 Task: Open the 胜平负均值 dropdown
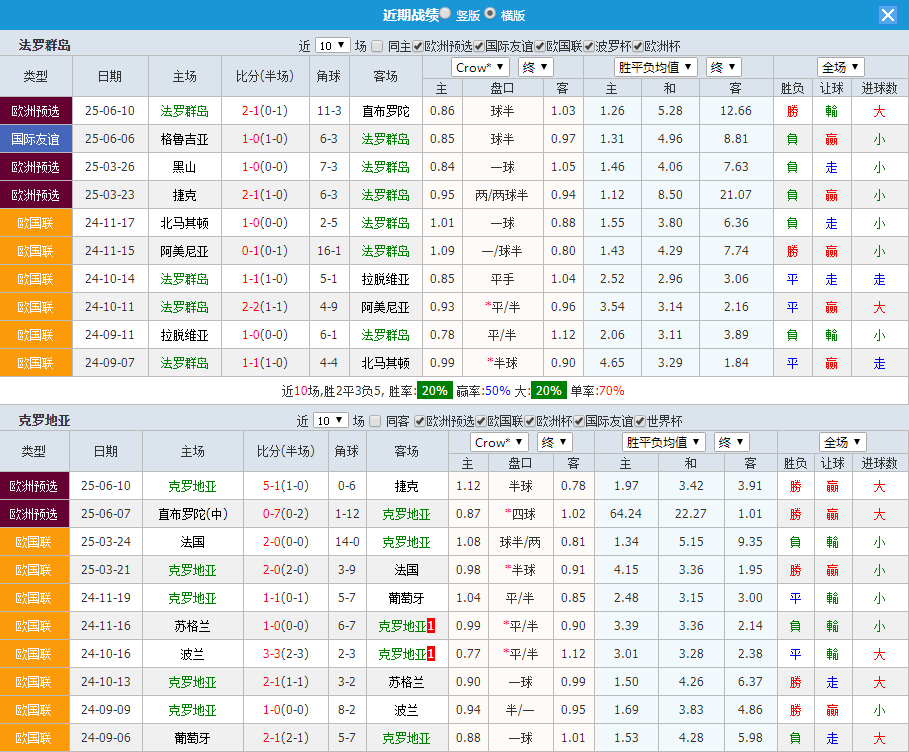[x=655, y=66]
